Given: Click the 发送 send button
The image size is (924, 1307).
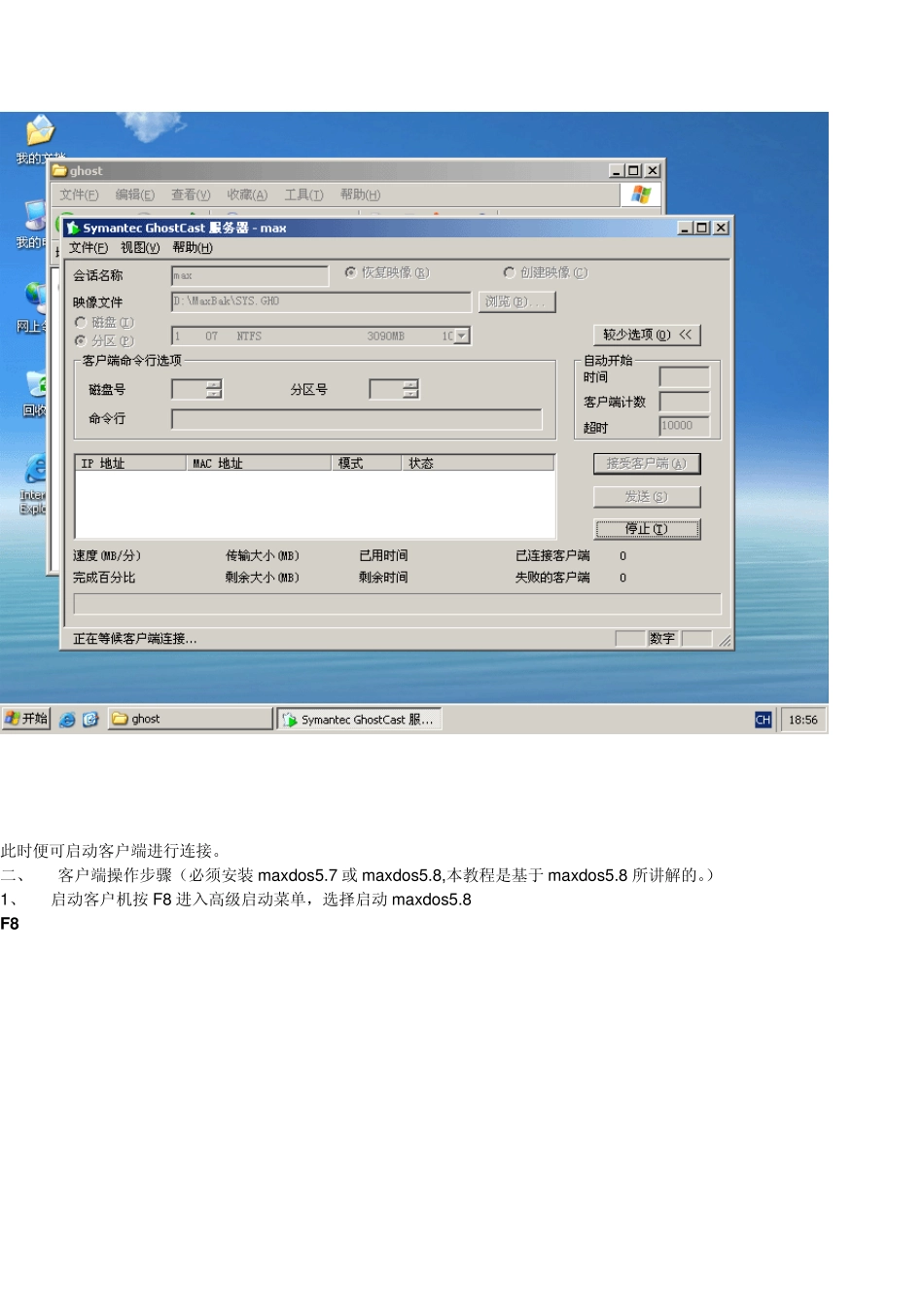Looking at the screenshot, I should pos(647,497).
